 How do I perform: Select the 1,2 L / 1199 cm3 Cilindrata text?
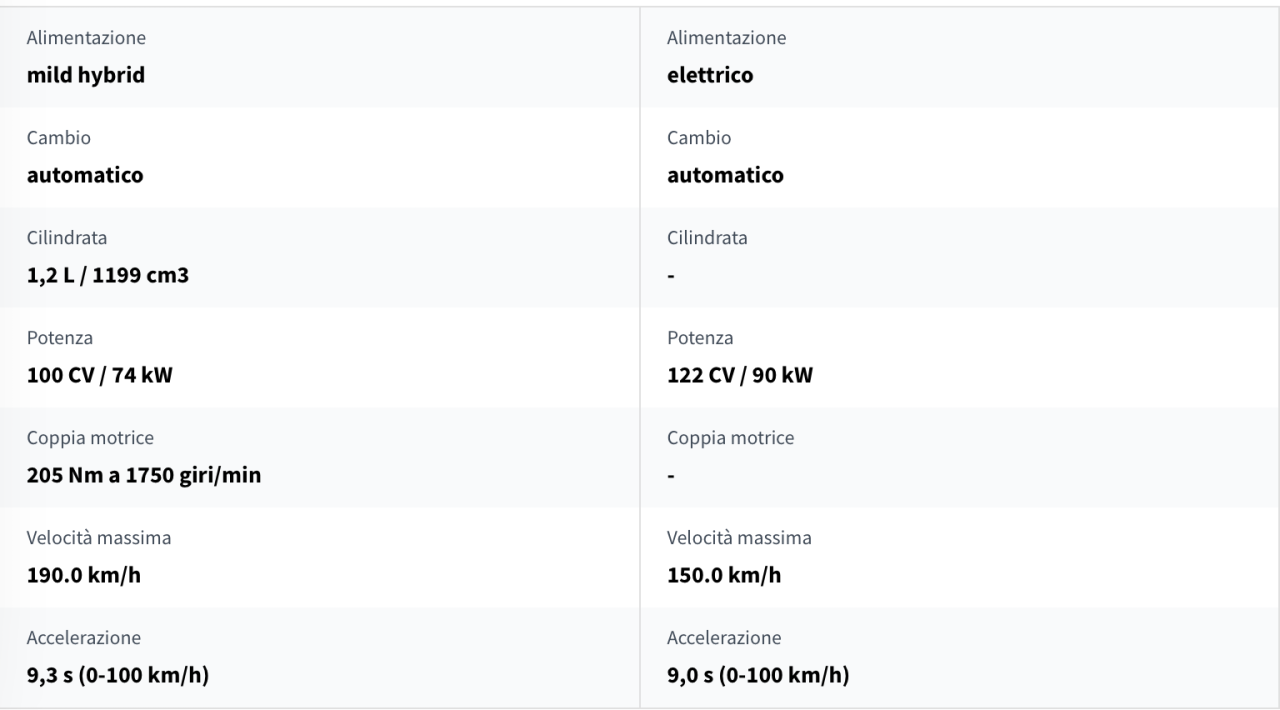tap(108, 275)
